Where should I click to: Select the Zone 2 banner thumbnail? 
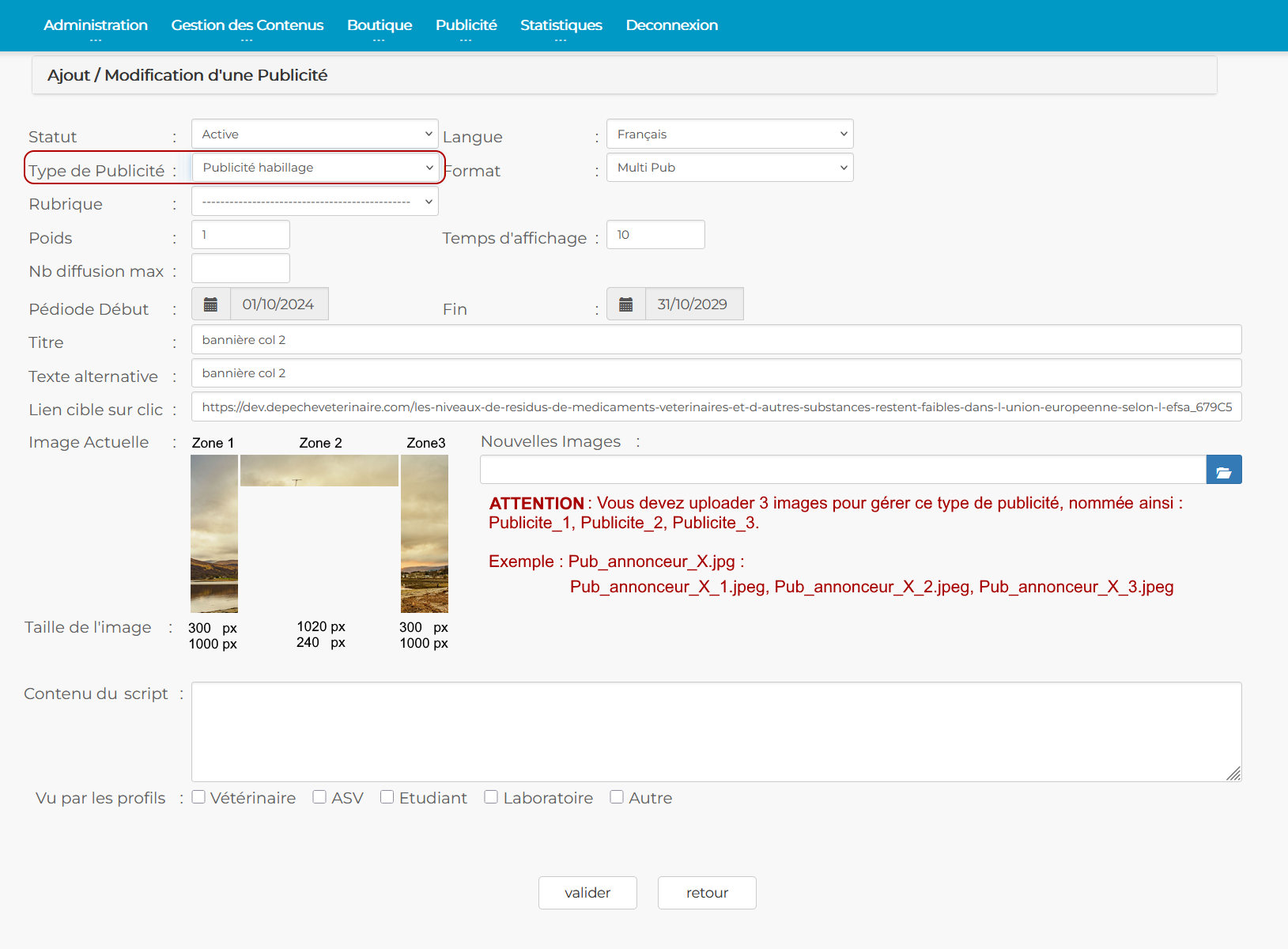coord(319,471)
